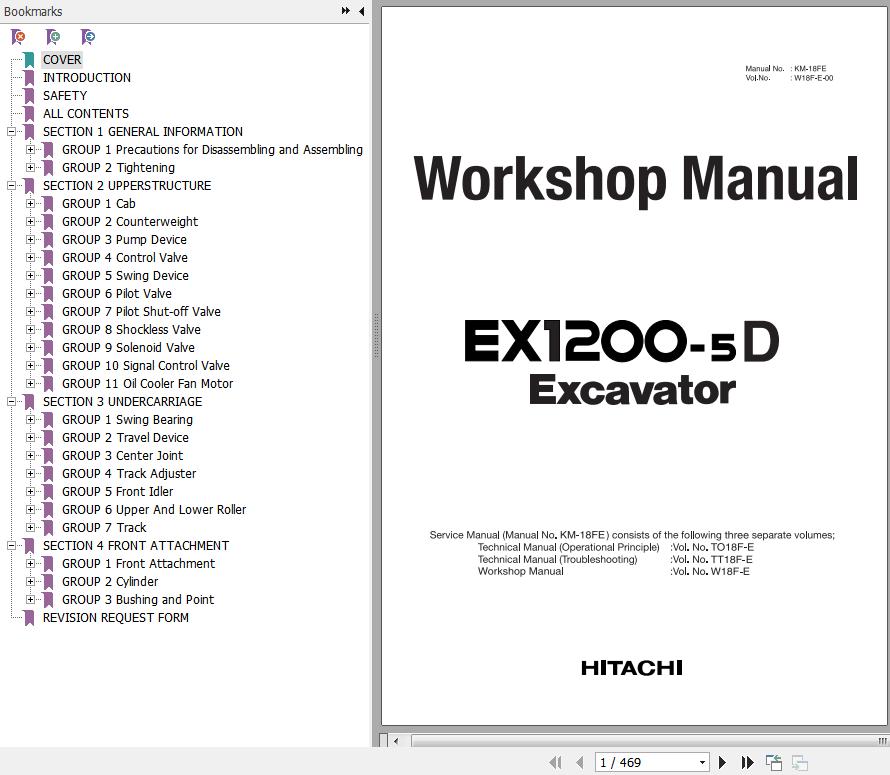Screen dimensions: 890x775
Task: Open the REVISION REQUEST FORM bookmark
Action: [116, 618]
